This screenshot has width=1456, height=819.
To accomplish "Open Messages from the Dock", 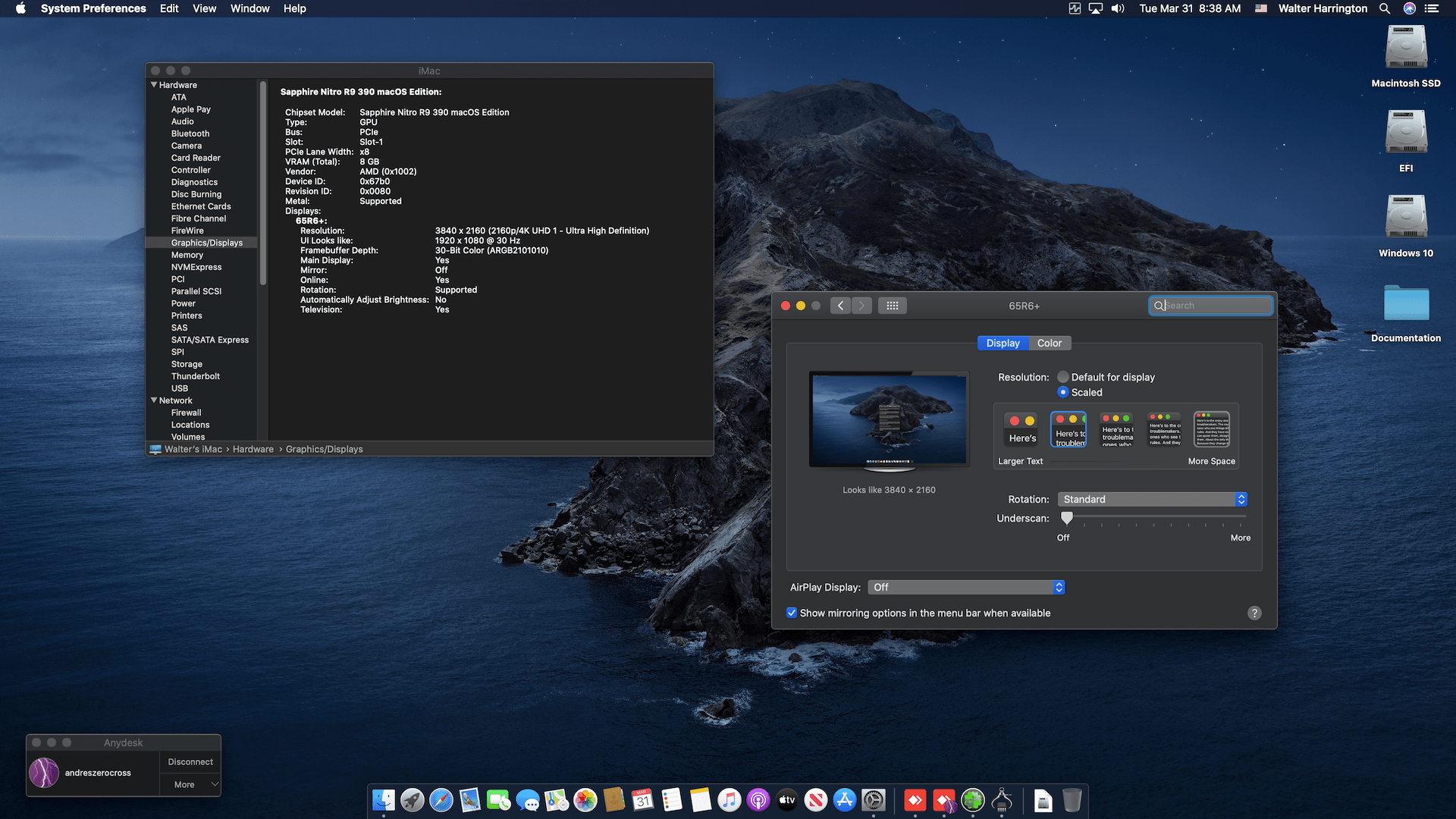I will (528, 800).
